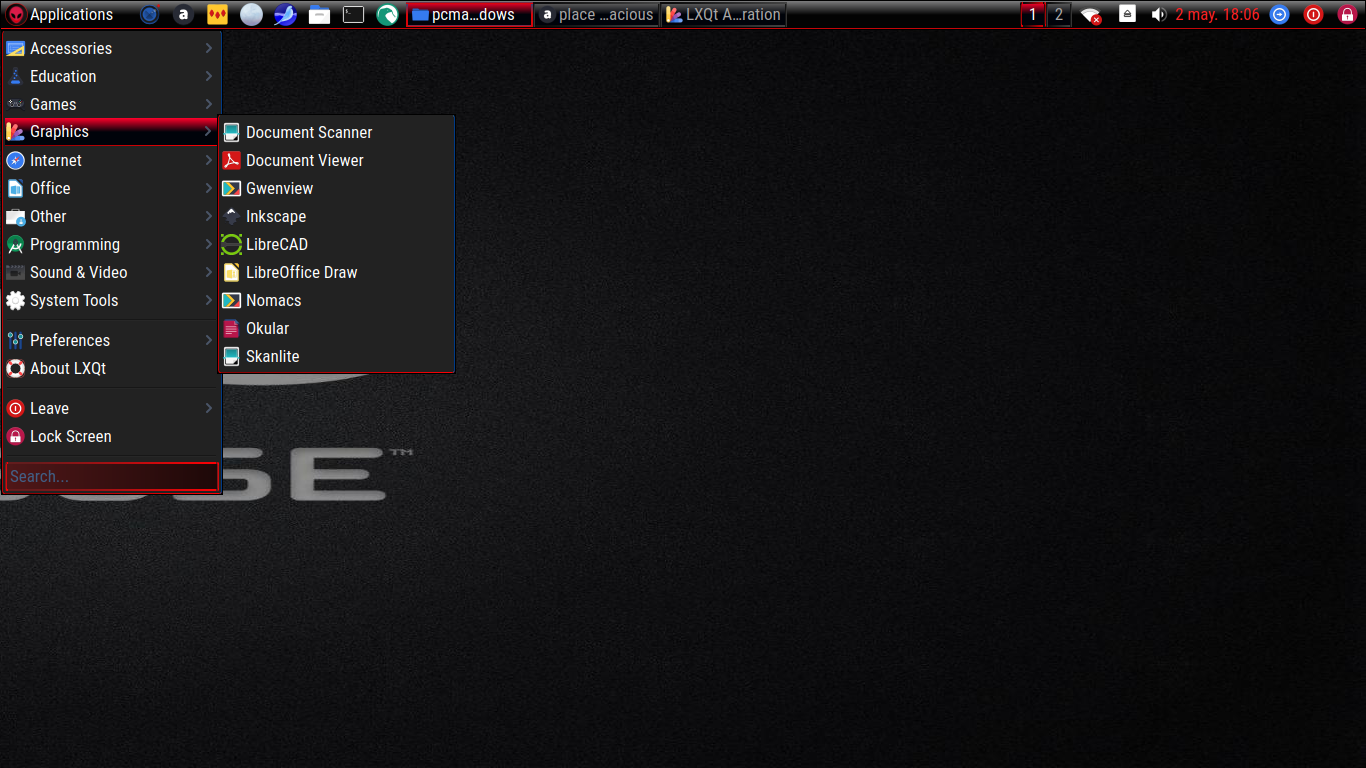
Task: Expand the Education category
Action: coord(111,76)
